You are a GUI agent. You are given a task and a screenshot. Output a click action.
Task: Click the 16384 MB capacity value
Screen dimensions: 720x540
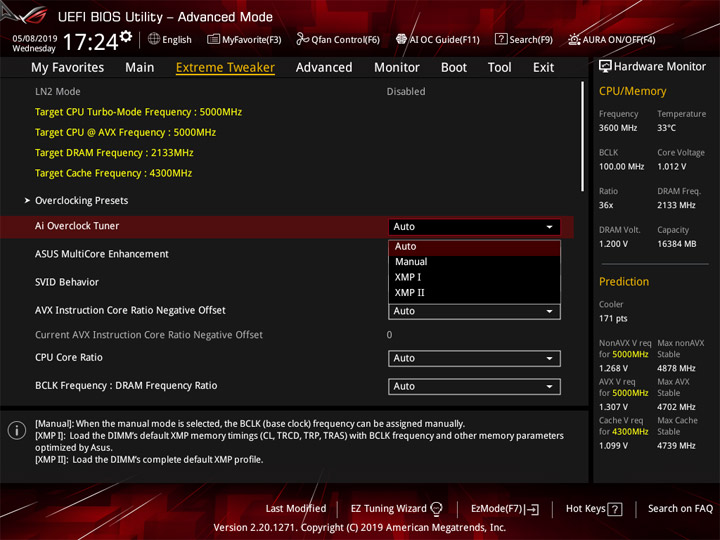pos(676,244)
